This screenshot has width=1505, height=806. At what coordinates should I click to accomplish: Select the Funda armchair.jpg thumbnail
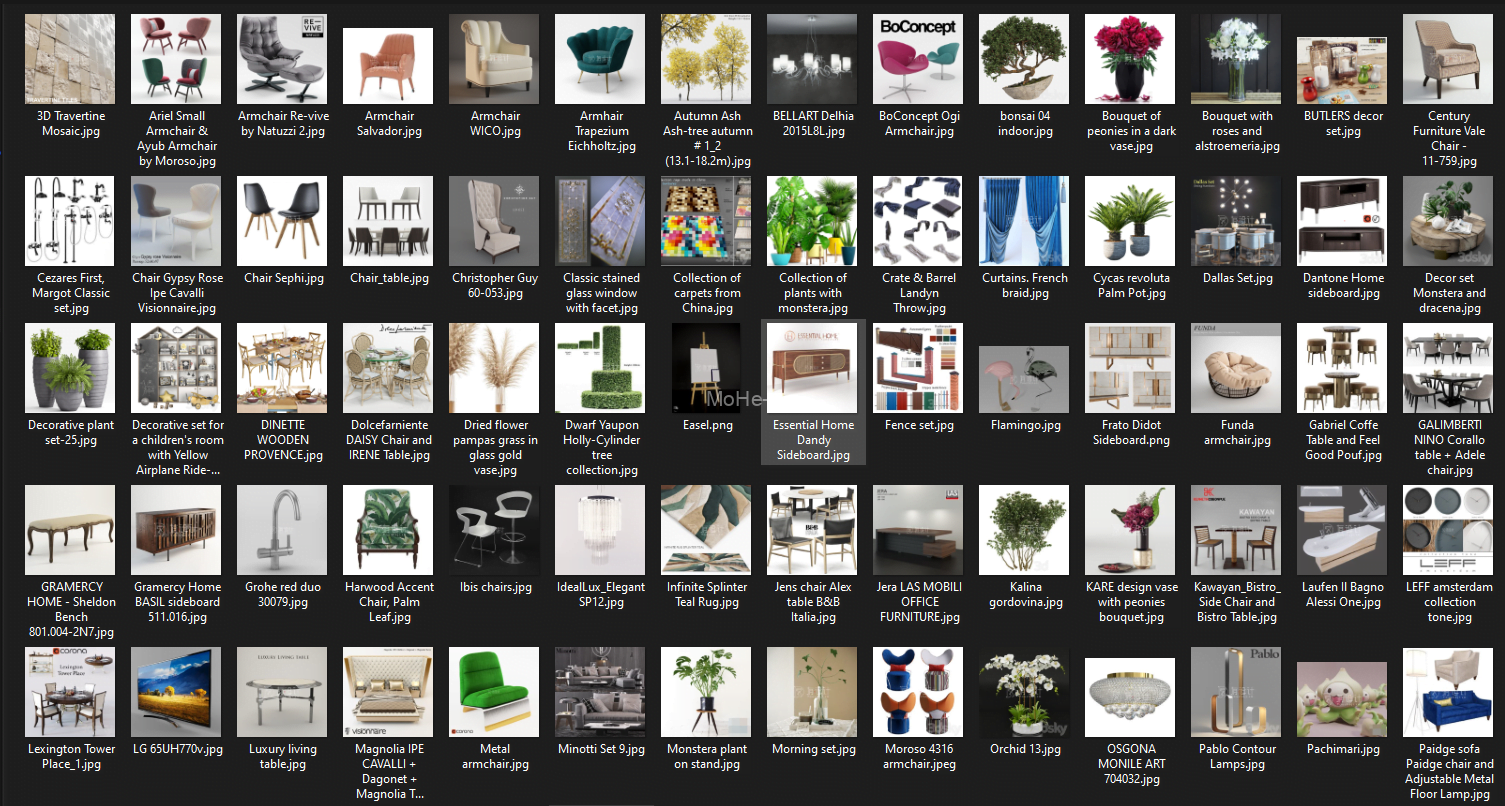pos(1236,368)
